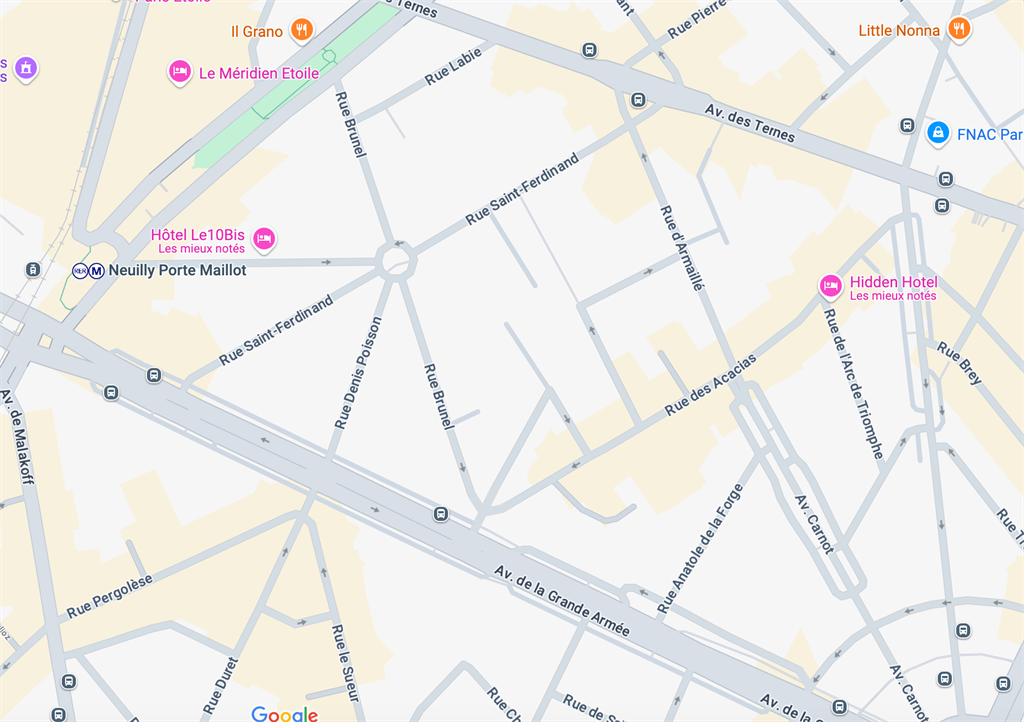Click the Il Grano text label
Screen dimensions: 1024x722
(x=257, y=31)
